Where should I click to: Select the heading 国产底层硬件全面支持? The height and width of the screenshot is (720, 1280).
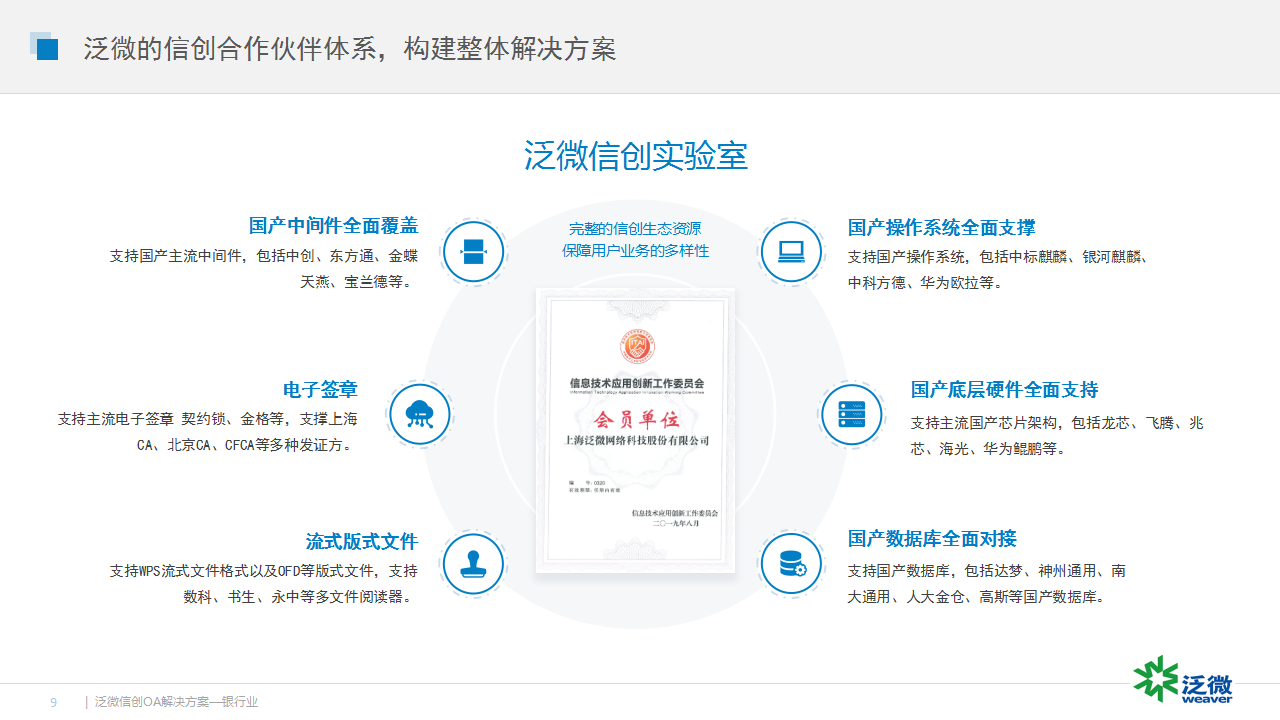pyautogui.click(x=1005, y=389)
